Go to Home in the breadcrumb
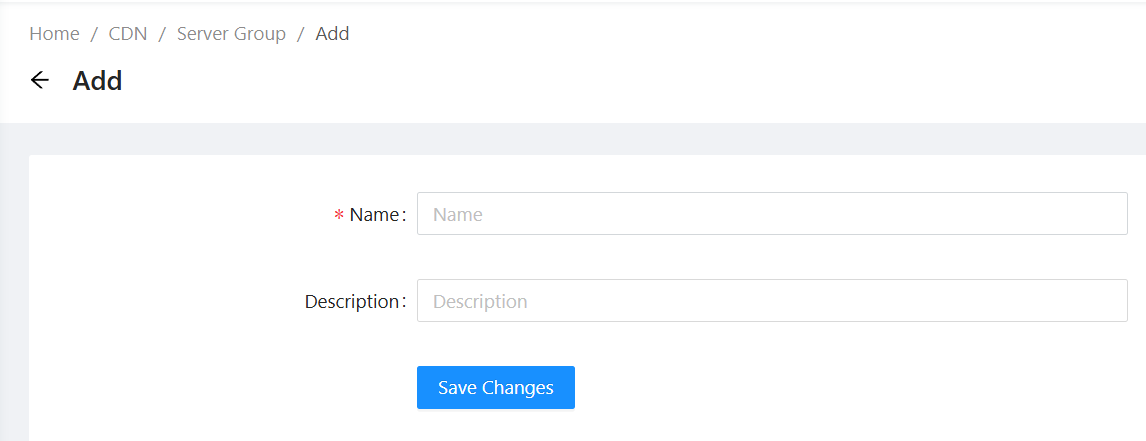The height and width of the screenshot is (441, 1146). point(54,34)
